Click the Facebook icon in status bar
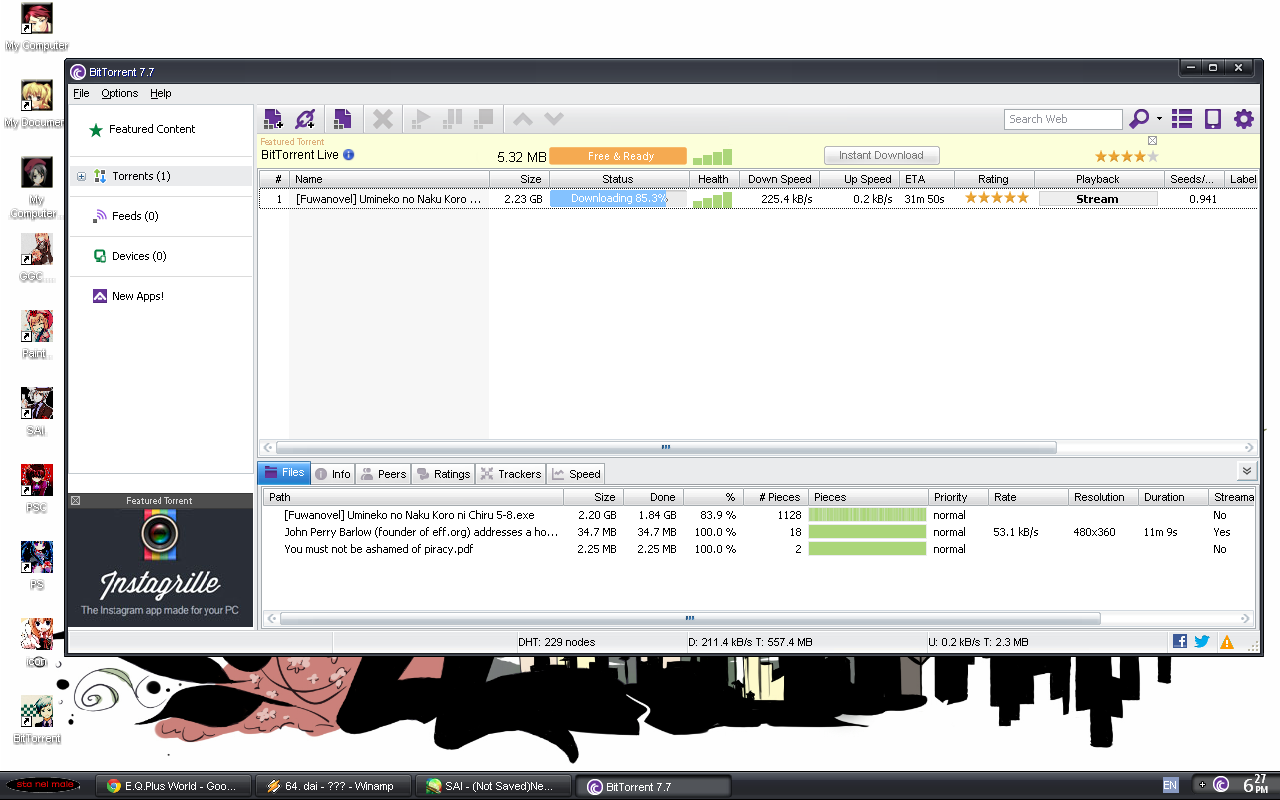The height and width of the screenshot is (800, 1280). (1180, 642)
